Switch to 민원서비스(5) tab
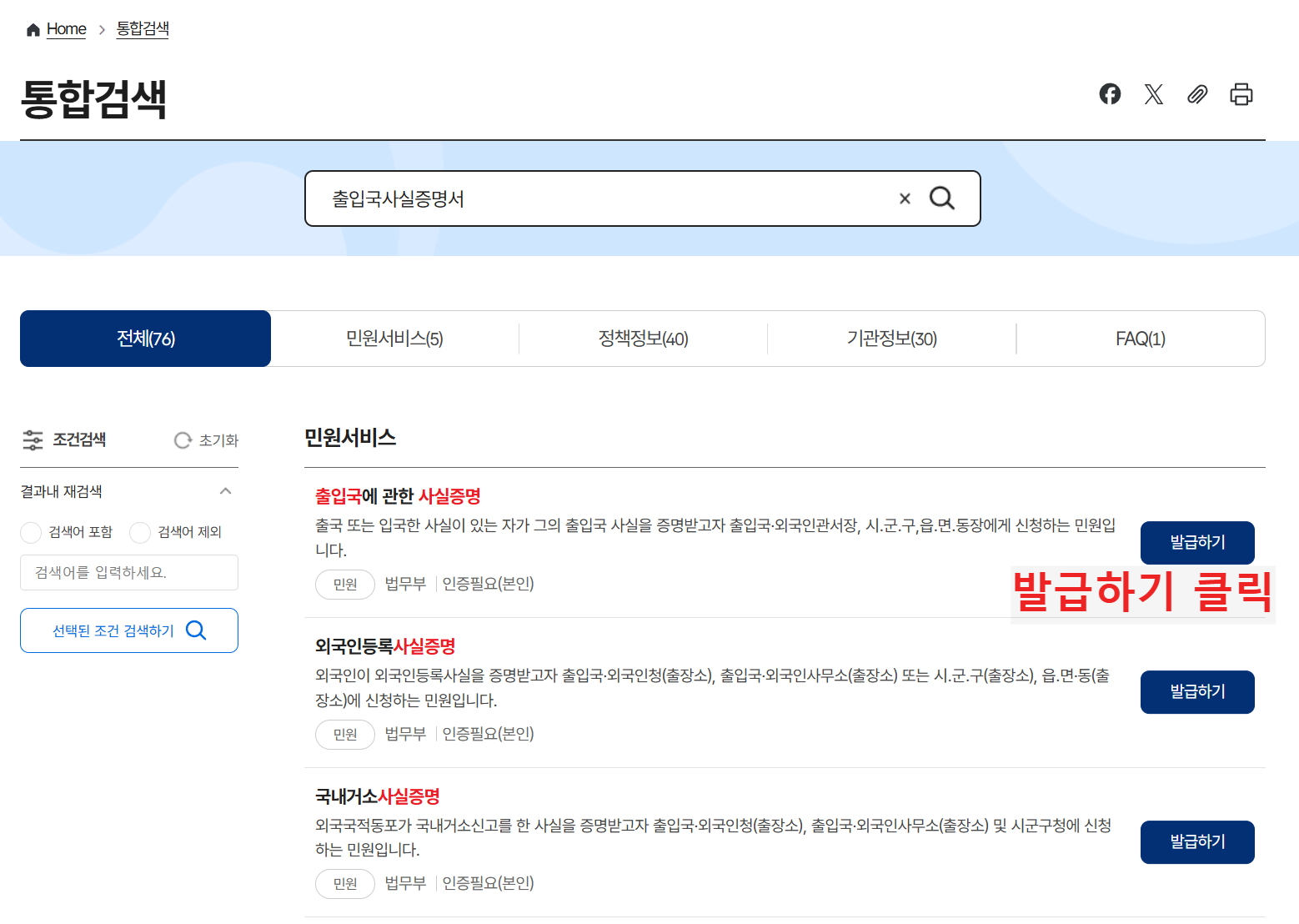1299x924 pixels. click(394, 339)
